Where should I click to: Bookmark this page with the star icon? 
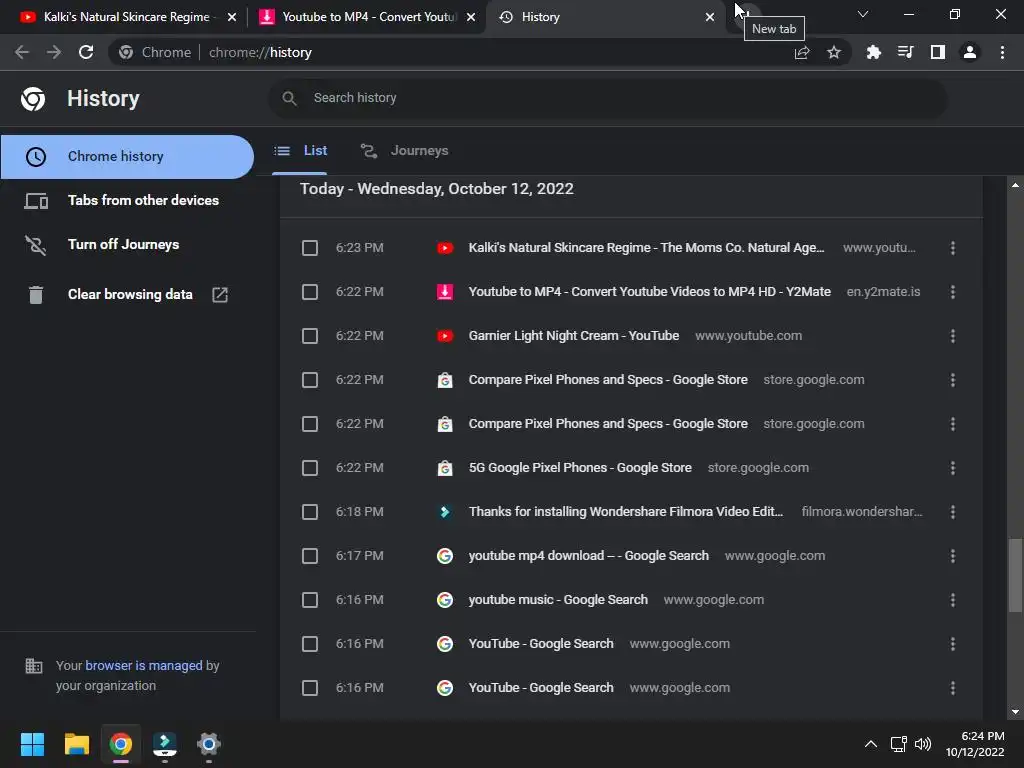pyautogui.click(x=834, y=52)
